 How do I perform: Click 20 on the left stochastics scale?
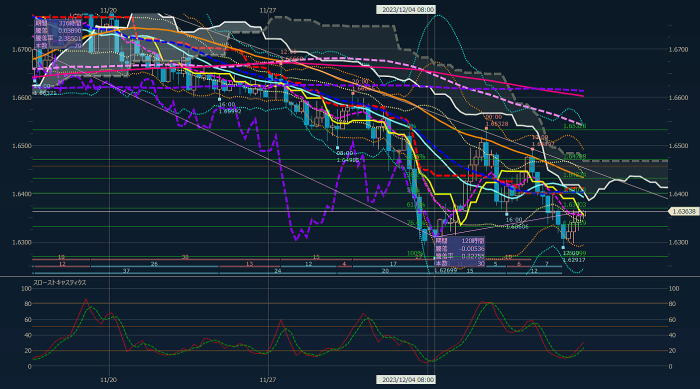pos(28,351)
